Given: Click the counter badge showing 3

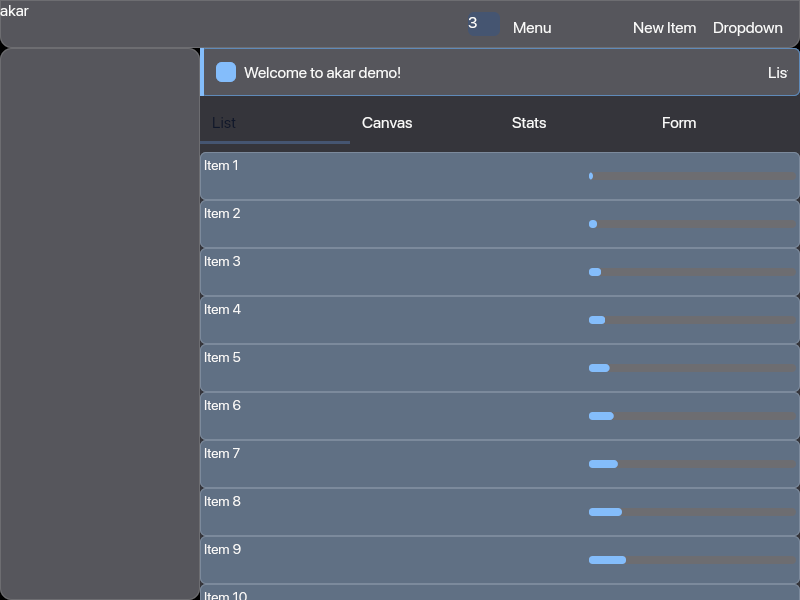Looking at the screenshot, I should click(x=484, y=23).
